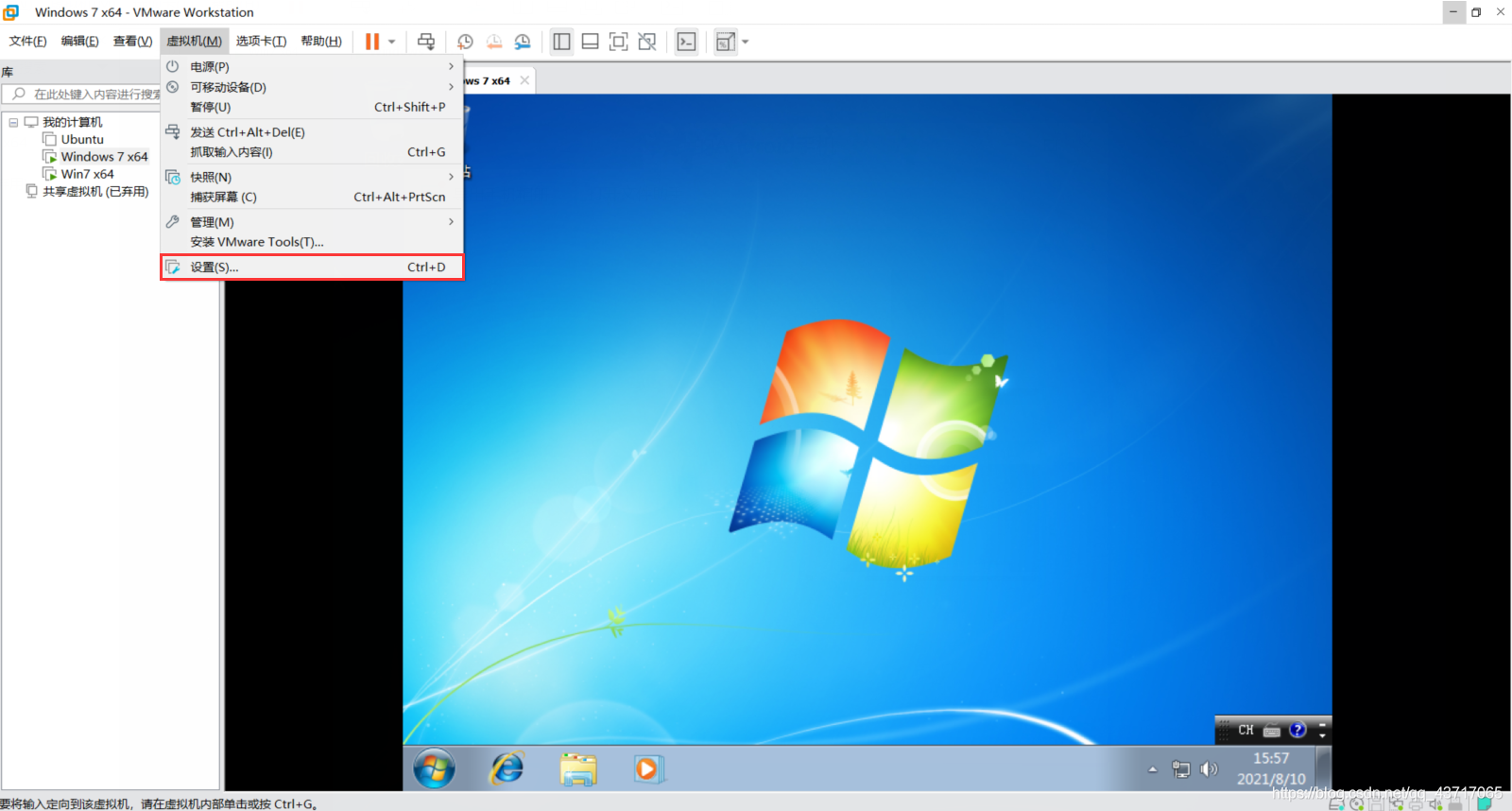Close the open 虚拟机(M) menu
1512x811 pixels.
pyautogui.click(x=195, y=42)
